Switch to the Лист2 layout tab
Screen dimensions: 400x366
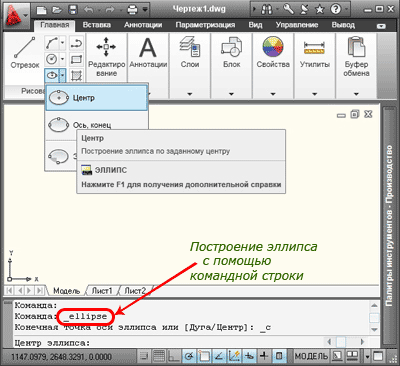pyautogui.click(x=135, y=291)
